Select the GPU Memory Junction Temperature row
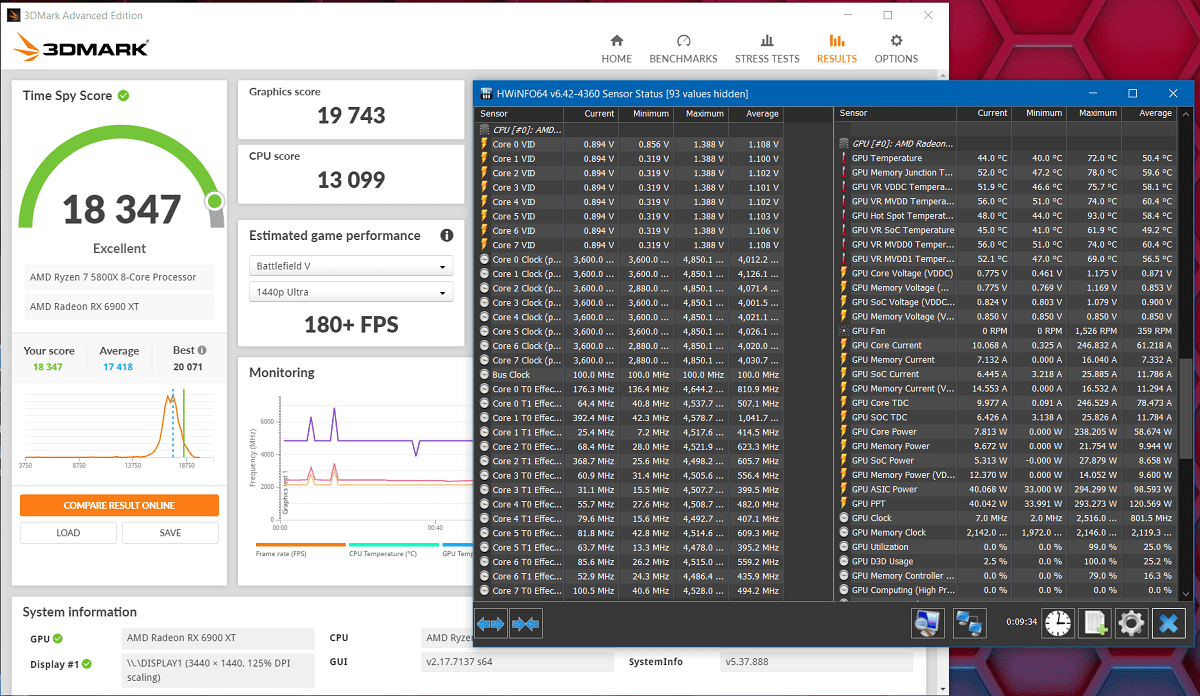 tap(1006, 173)
